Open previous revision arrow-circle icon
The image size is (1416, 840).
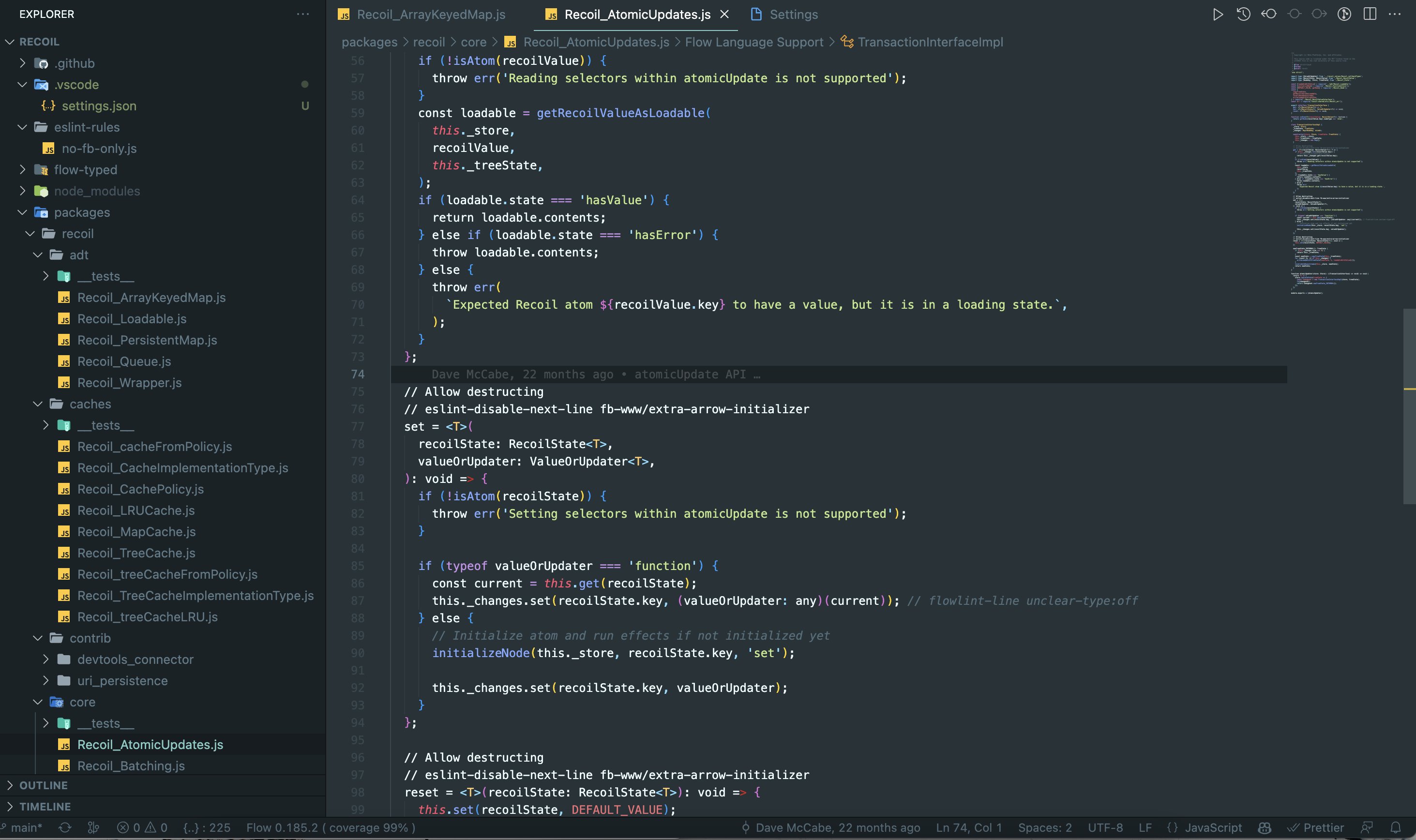tap(1268, 14)
